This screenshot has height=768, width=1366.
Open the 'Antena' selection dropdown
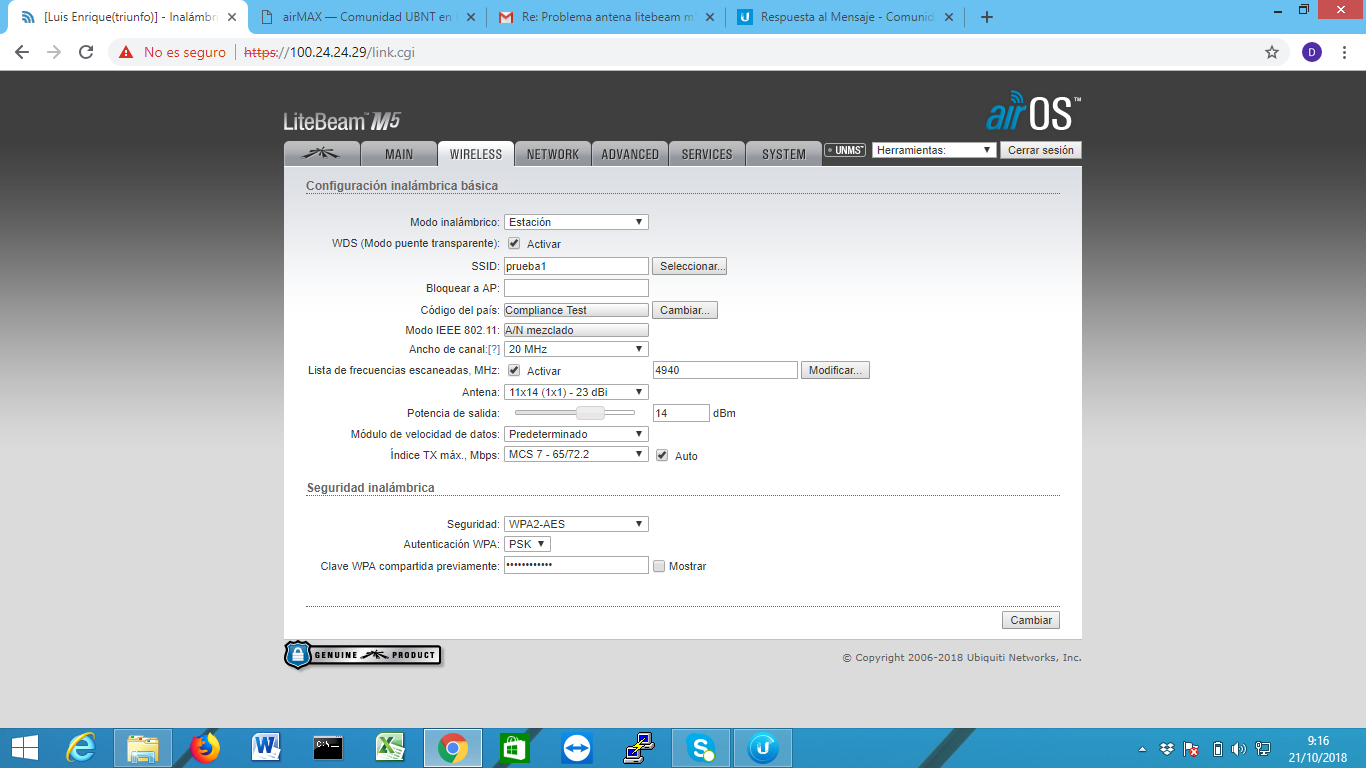point(576,392)
